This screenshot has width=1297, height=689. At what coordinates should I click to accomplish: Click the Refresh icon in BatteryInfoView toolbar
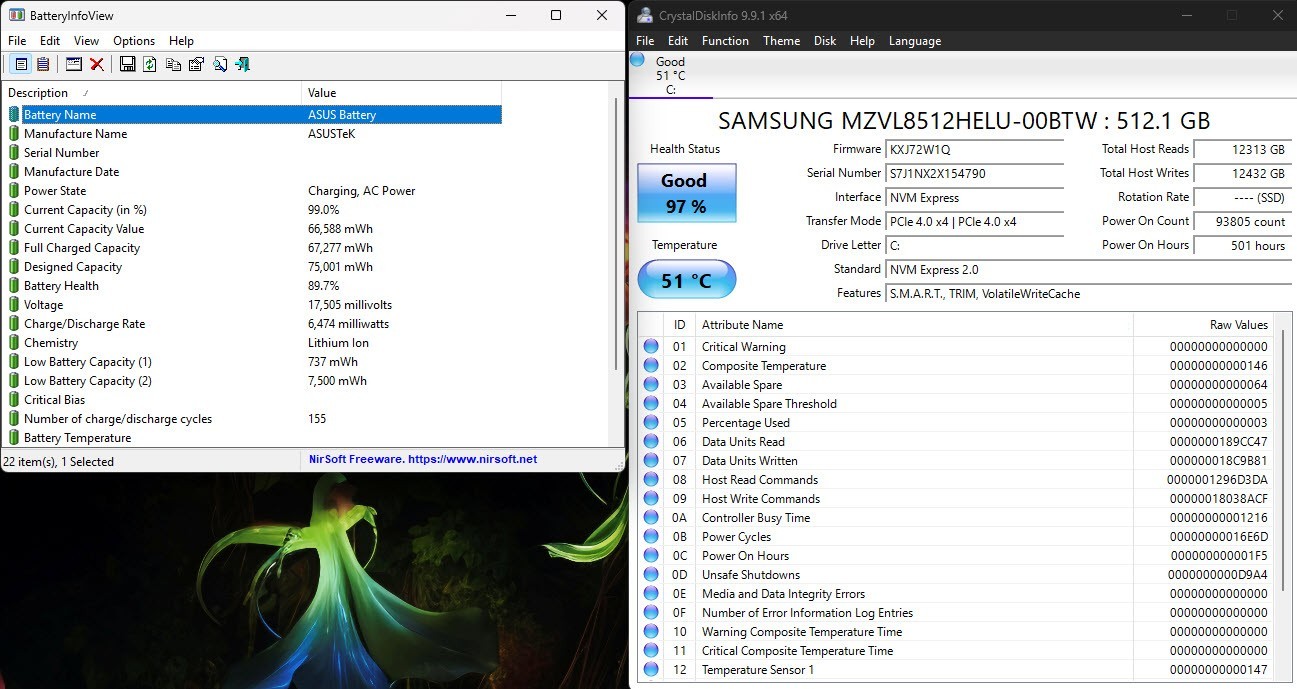(150, 64)
